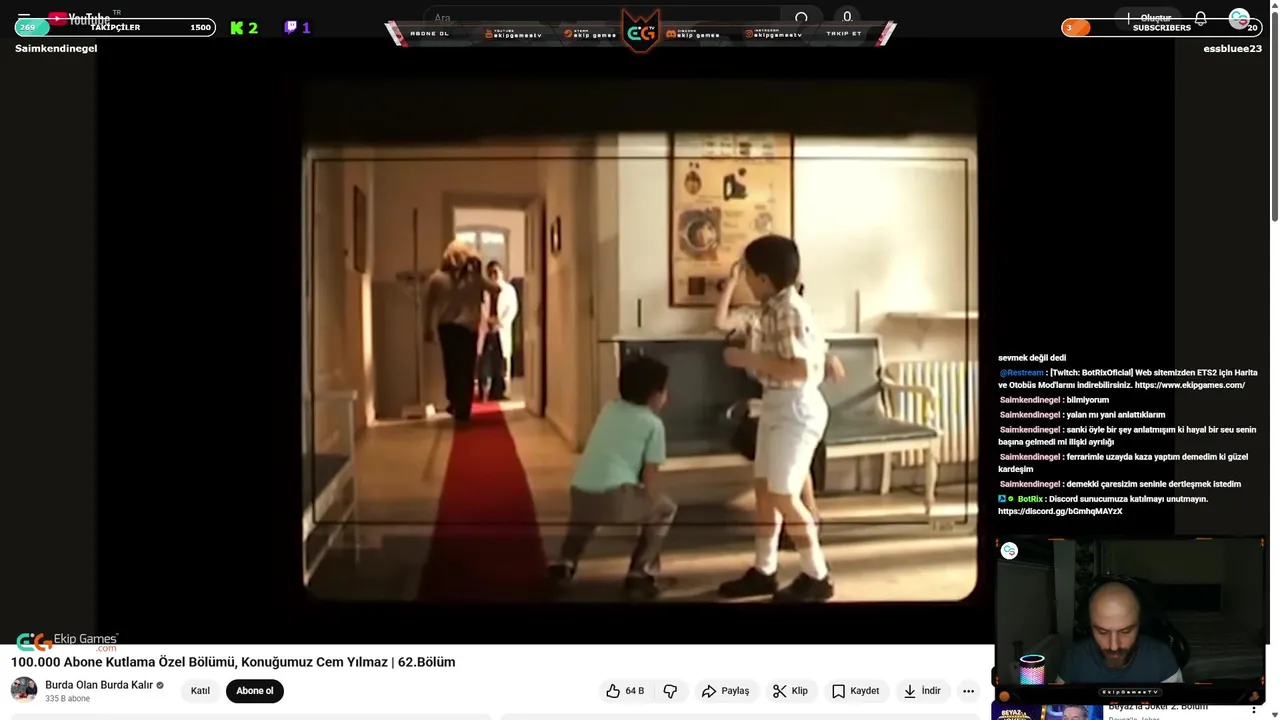
Task: Click essbluee23 latest subscriber label
Action: pos(1232,48)
